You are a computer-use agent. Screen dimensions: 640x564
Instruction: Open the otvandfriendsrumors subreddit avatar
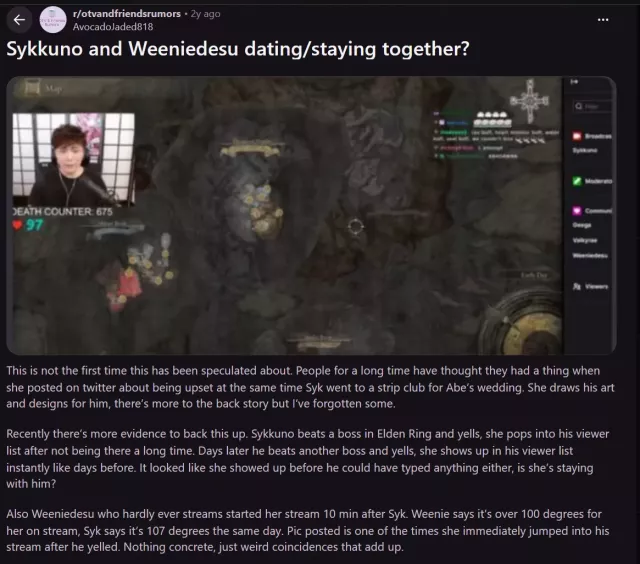click(x=53, y=20)
